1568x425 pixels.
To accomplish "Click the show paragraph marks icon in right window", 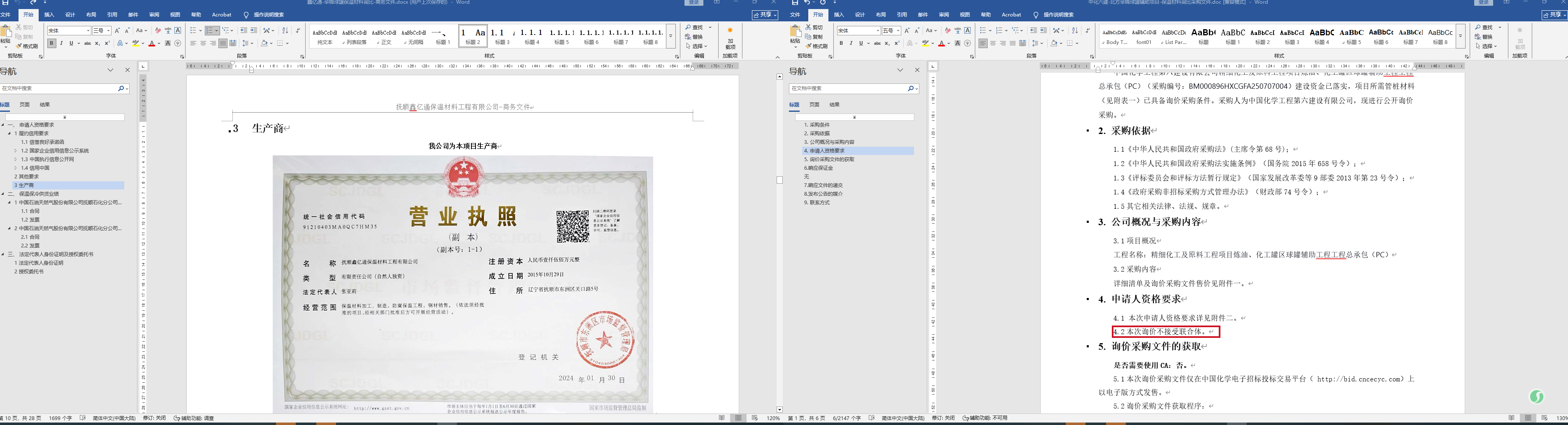I will click(x=1088, y=30).
